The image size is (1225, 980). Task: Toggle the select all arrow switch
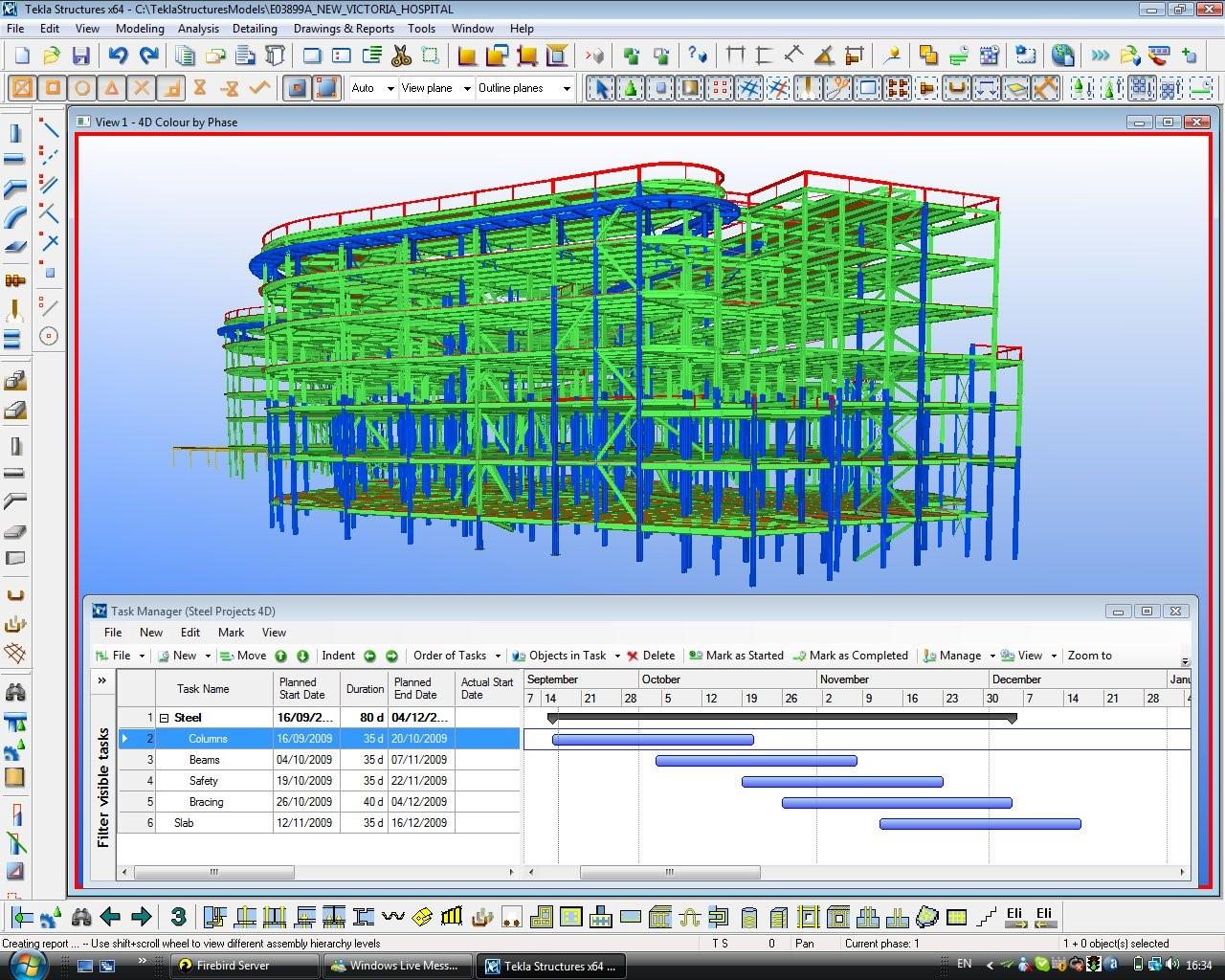click(601, 88)
